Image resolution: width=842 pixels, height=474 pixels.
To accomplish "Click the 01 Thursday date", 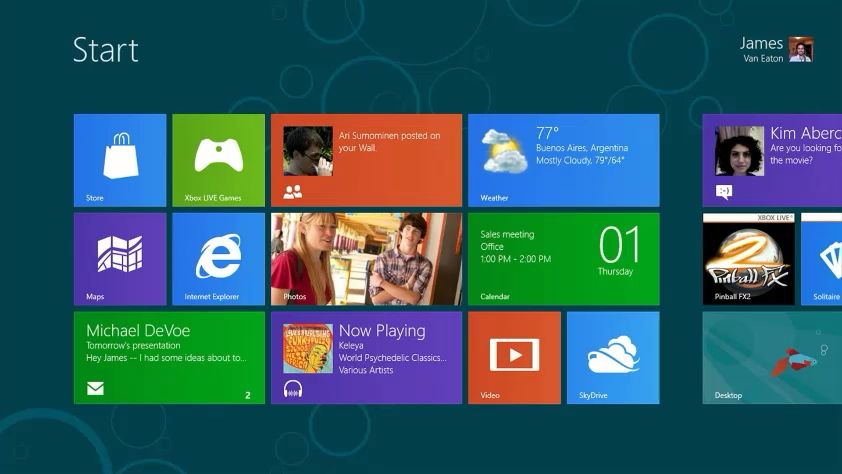I will [619, 251].
